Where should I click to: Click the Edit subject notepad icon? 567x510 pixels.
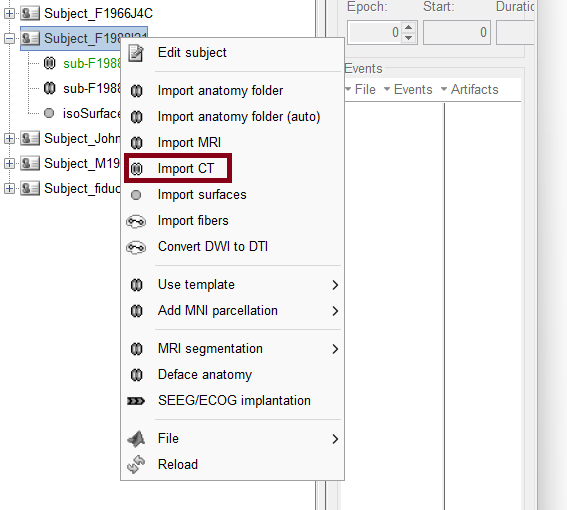point(136,53)
